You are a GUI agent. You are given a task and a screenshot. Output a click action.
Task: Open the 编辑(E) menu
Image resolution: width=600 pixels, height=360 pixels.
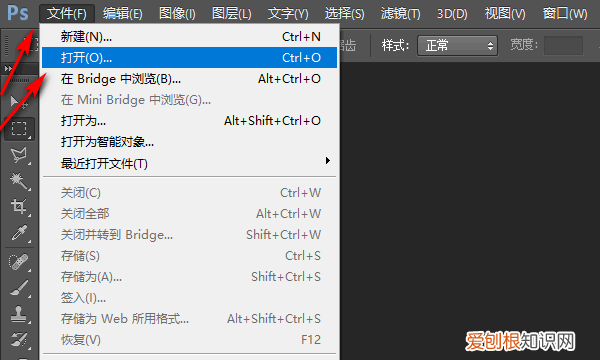[x=122, y=14]
